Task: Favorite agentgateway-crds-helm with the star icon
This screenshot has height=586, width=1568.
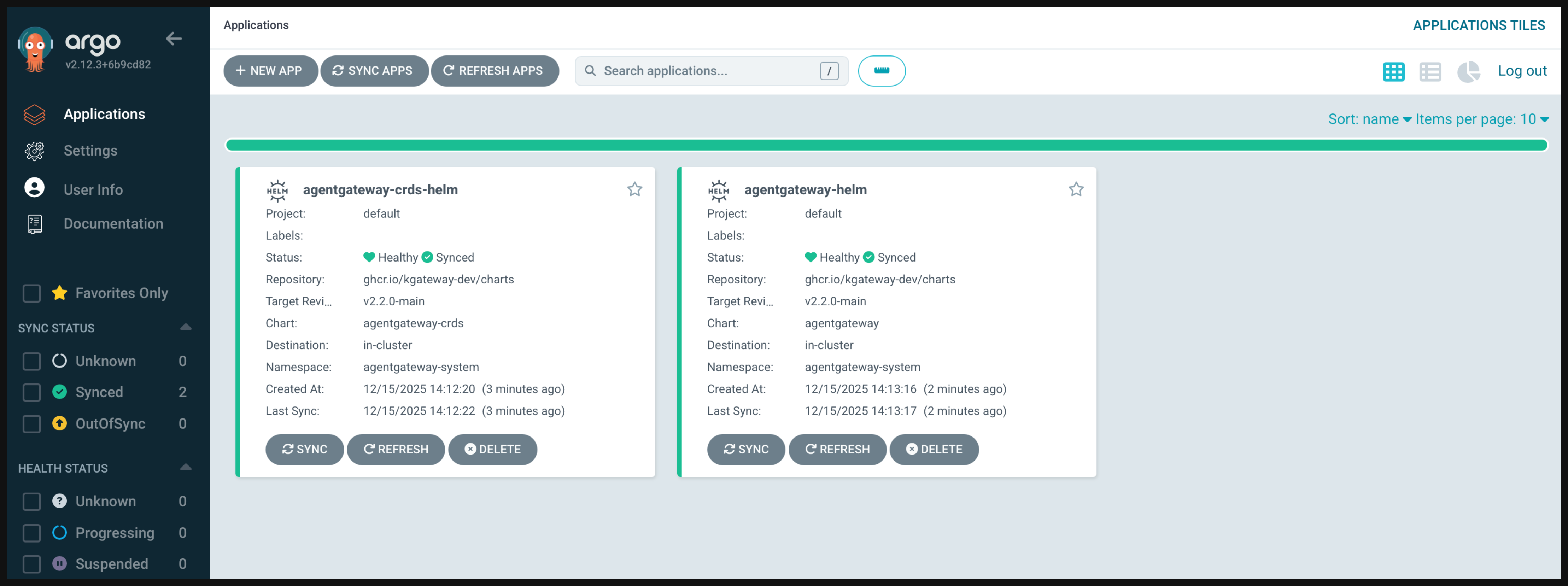Action: coord(634,189)
